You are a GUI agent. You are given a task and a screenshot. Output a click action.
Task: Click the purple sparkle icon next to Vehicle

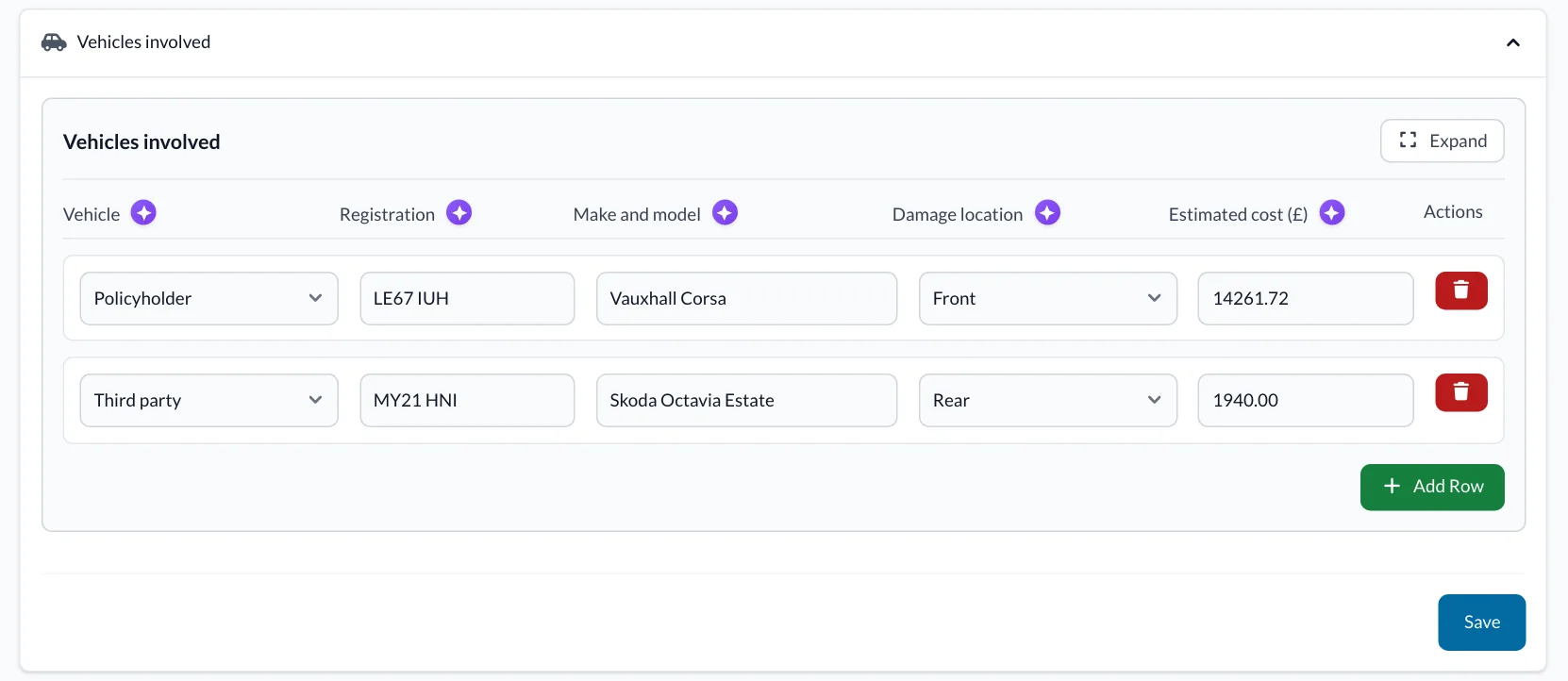point(143,213)
